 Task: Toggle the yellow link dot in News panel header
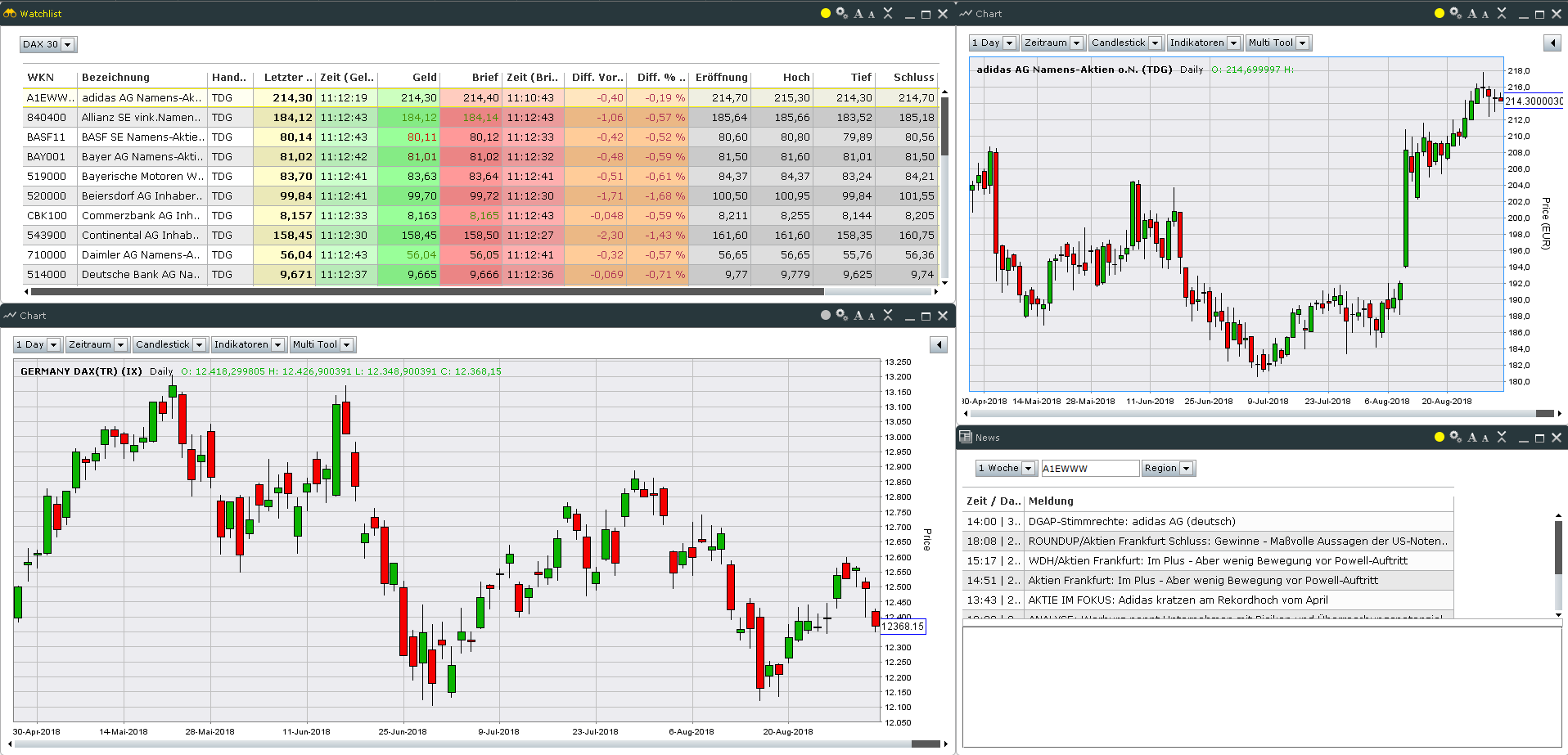(x=1439, y=437)
